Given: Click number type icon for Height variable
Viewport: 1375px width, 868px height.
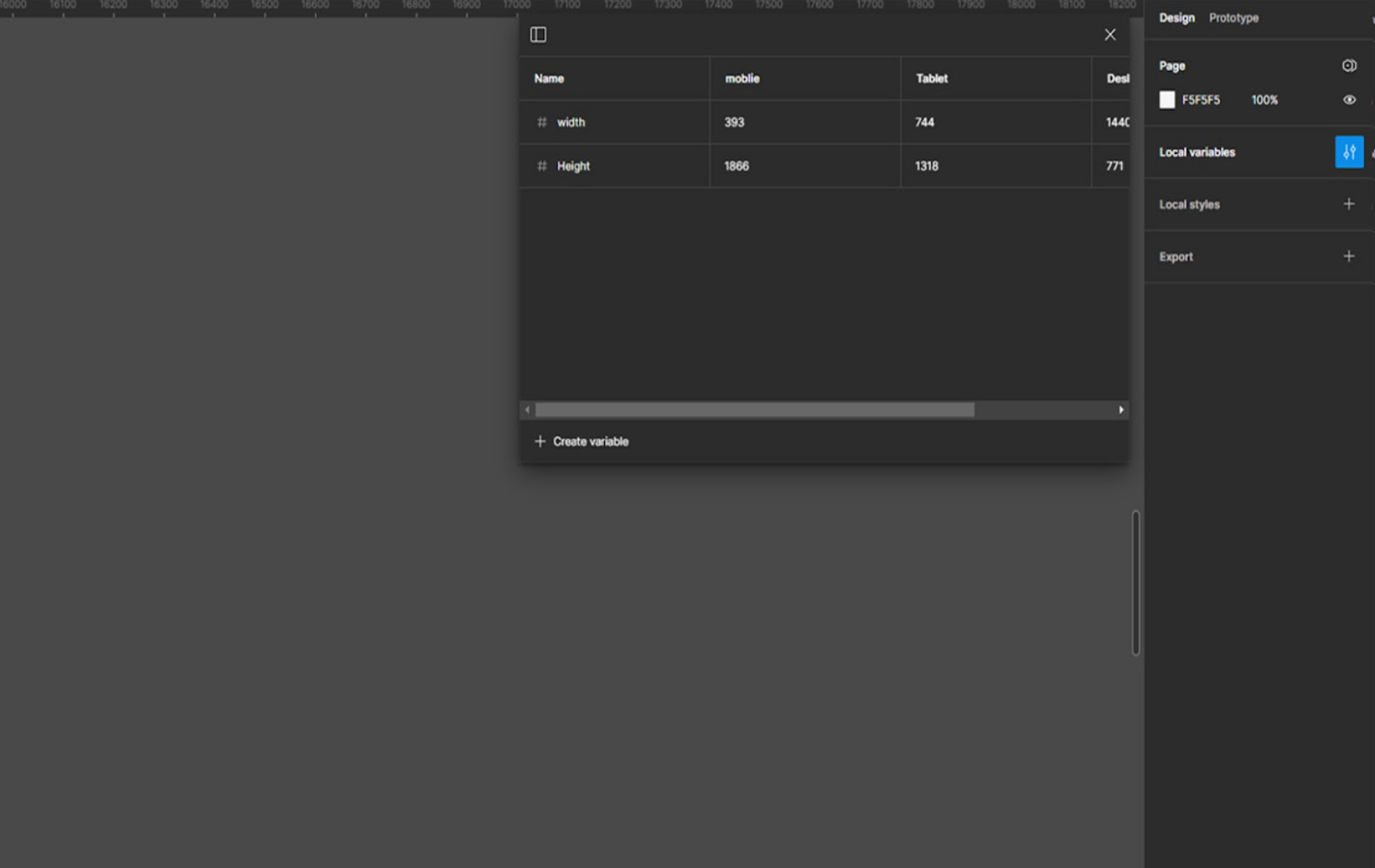Looking at the screenshot, I should click(x=541, y=166).
